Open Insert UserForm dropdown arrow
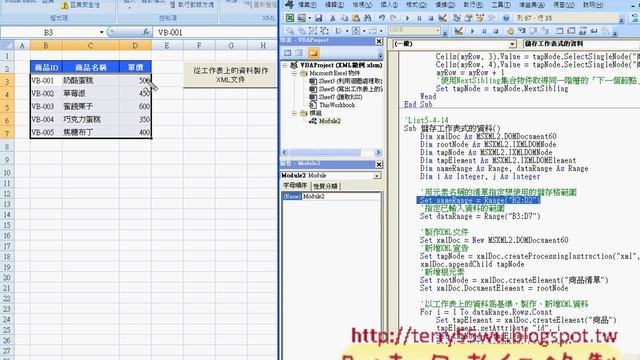The height and width of the screenshot is (360, 640). [x=310, y=18]
